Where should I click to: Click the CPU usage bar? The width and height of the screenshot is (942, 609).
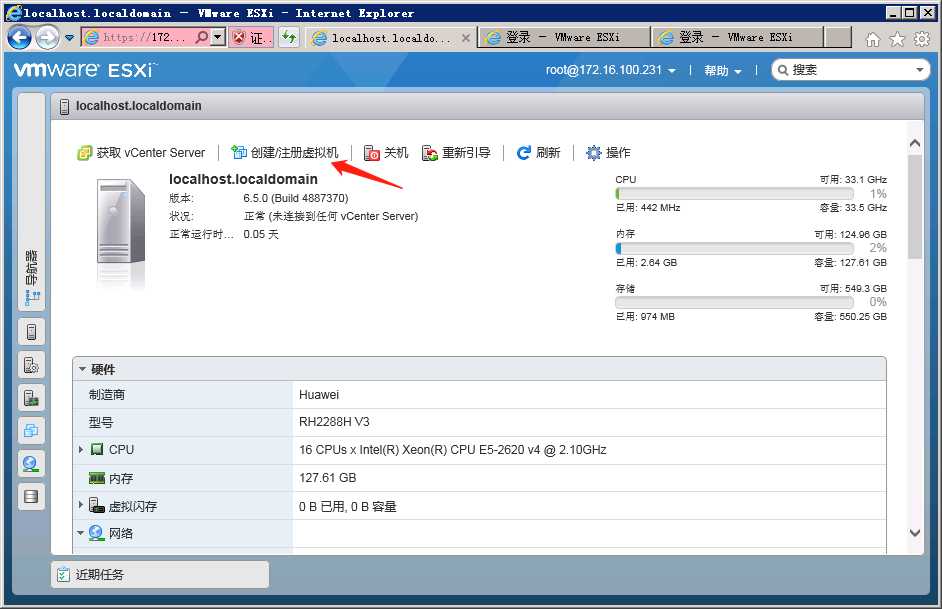tap(734, 193)
